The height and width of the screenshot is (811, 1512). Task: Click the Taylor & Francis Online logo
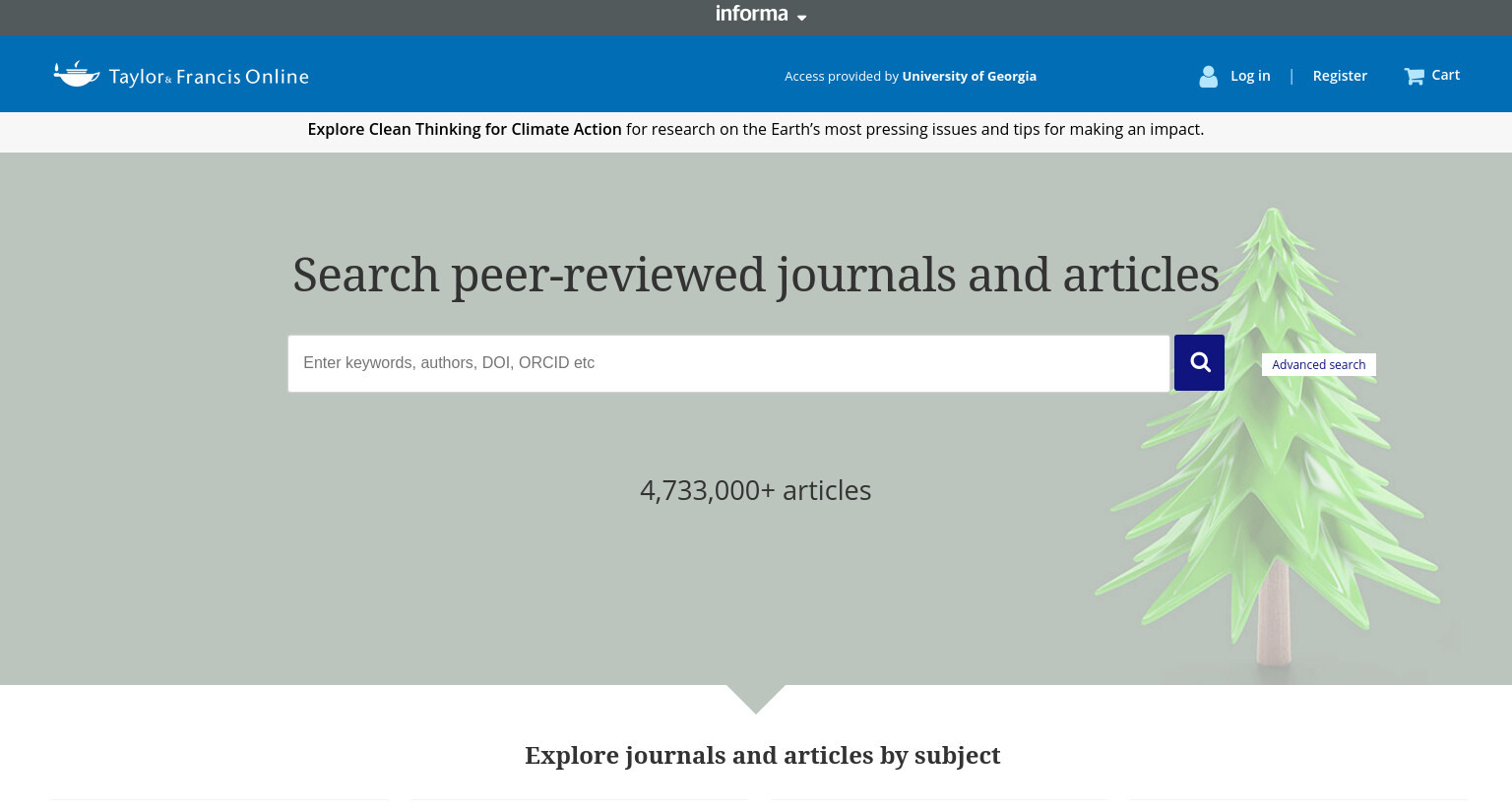pos(181,75)
